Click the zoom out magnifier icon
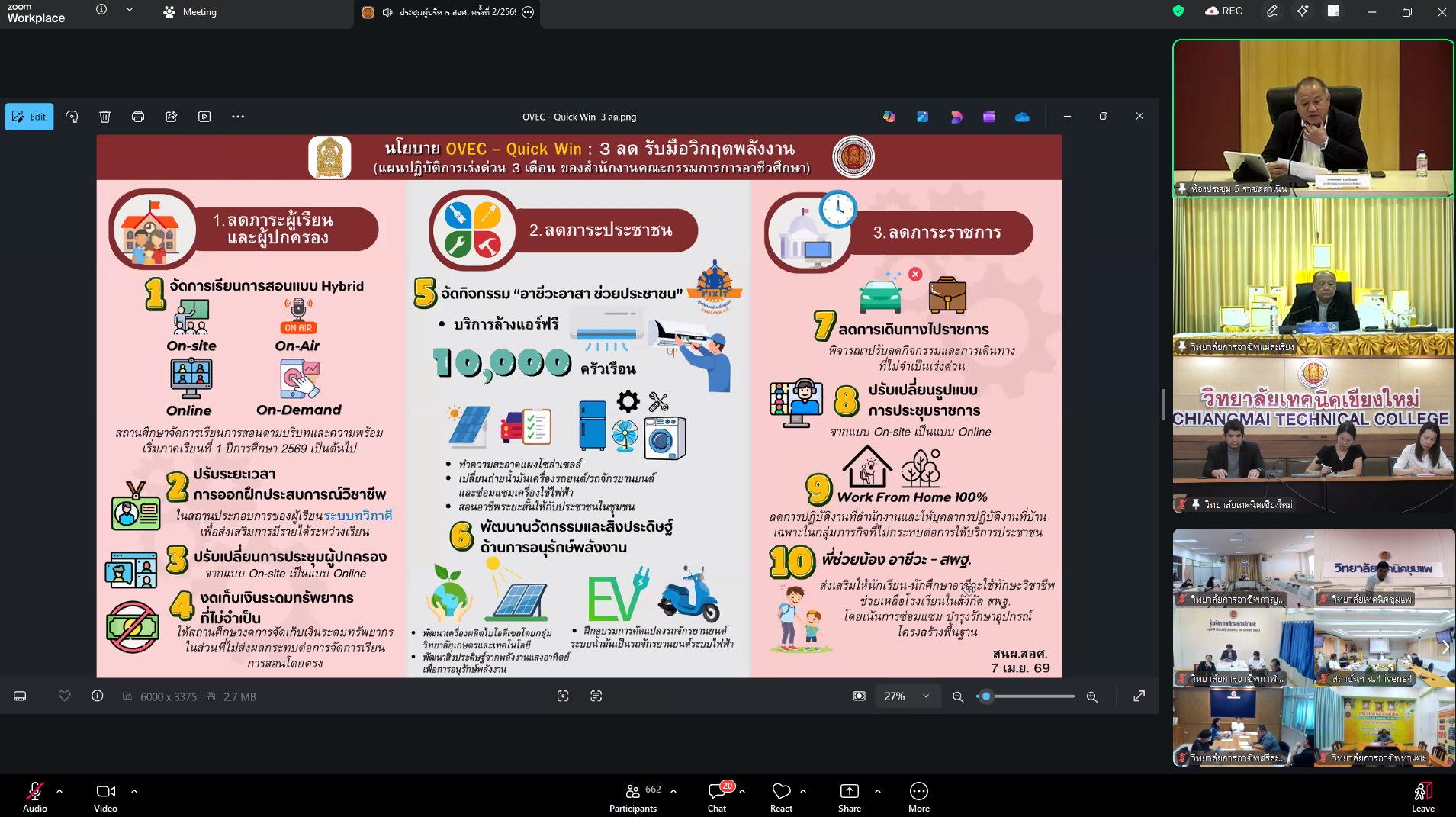The image size is (1456, 817). pyautogui.click(x=958, y=696)
